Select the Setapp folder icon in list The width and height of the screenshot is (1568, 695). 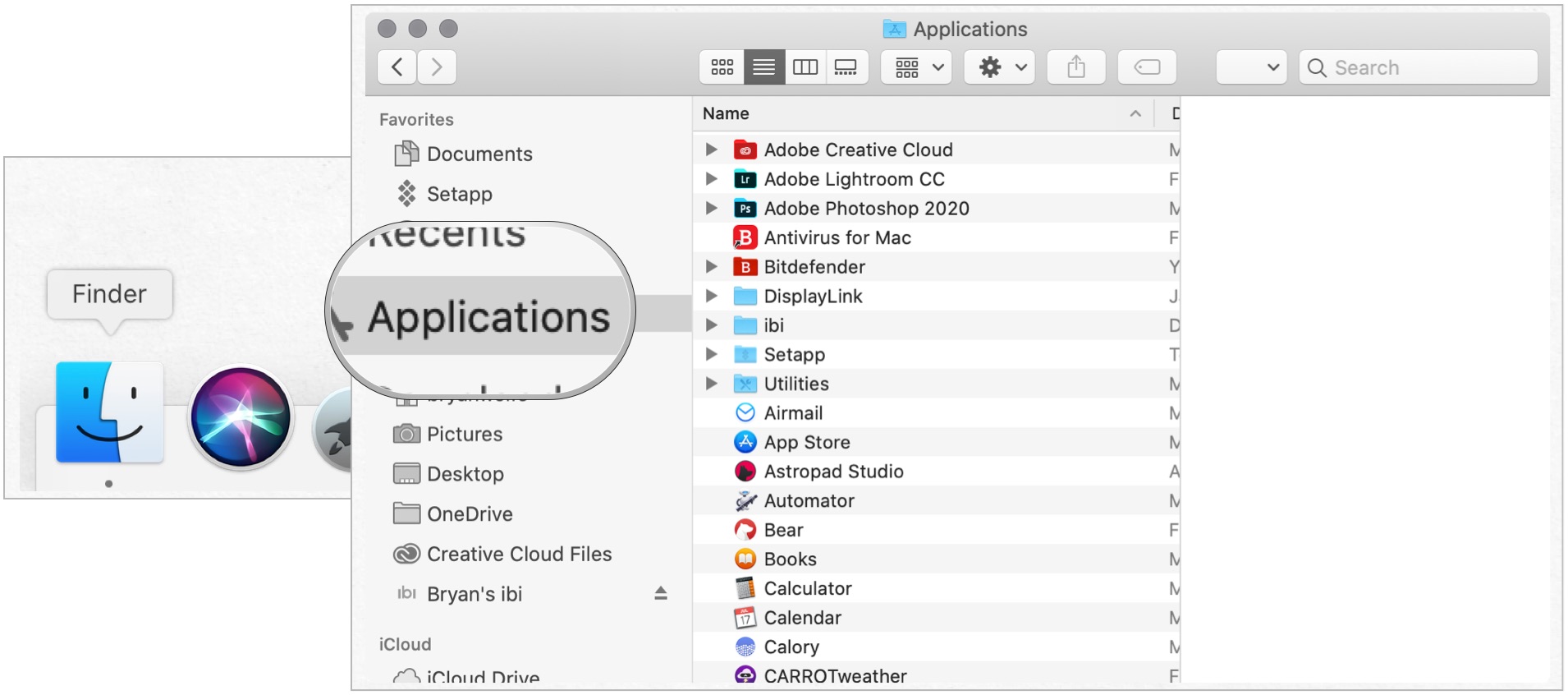click(x=745, y=354)
